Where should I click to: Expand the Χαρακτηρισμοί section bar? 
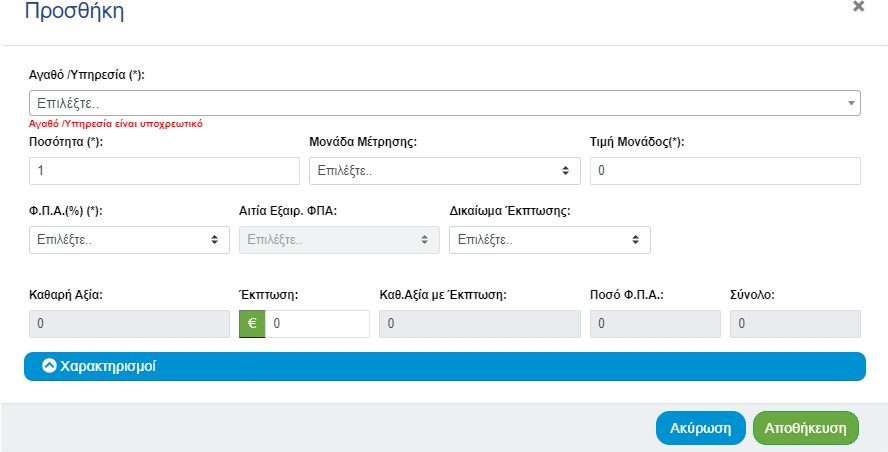click(444, 367)
